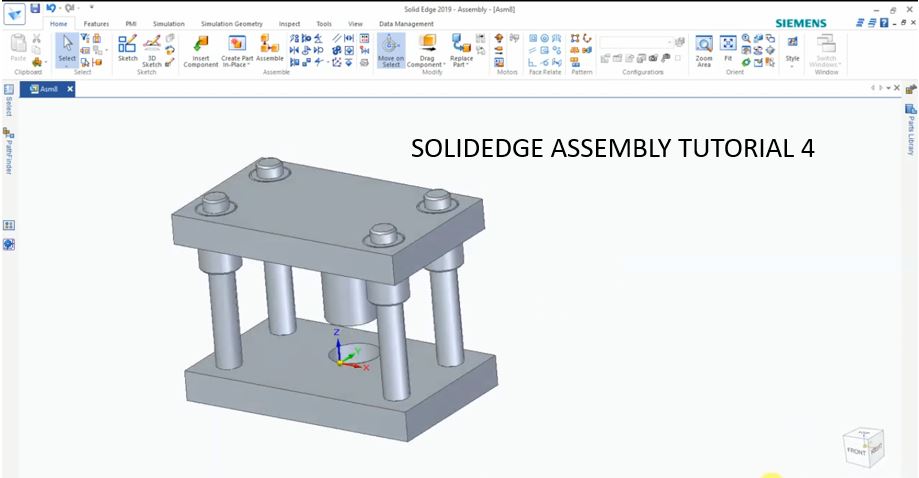919x478 pixels.
Task: Click the coordinate triad origin in viewport
Action: [x=340, y=363]
